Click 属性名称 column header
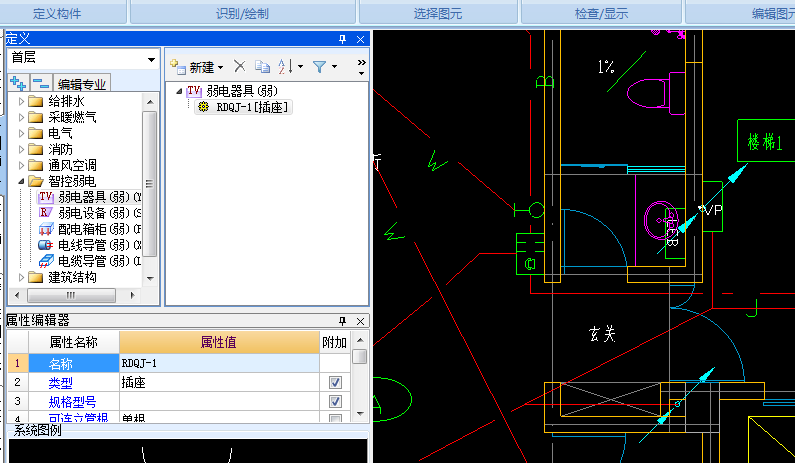Screen dimensions: 795x463 pos(74,342)
